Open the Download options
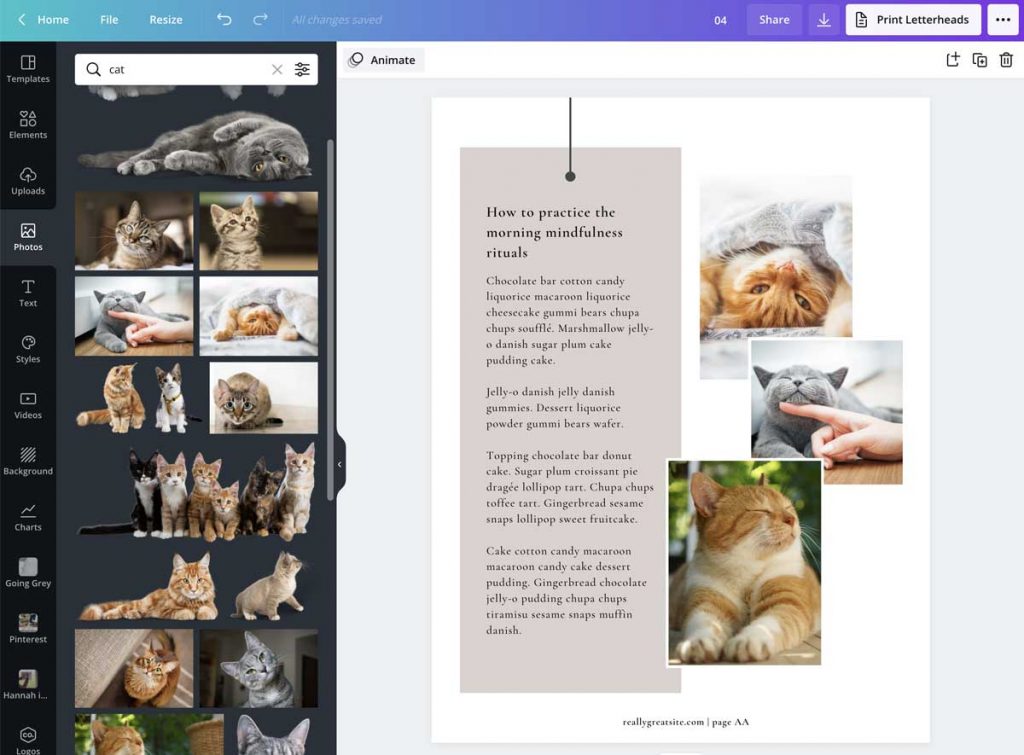This screenshot has width=1024, height=755. point(824,19)
